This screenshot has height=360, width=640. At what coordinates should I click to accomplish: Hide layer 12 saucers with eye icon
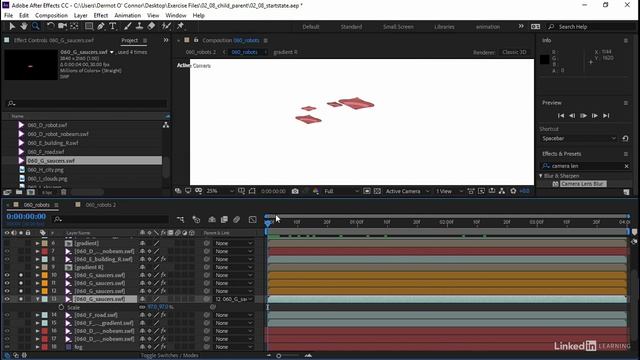(x=7, y=291)
